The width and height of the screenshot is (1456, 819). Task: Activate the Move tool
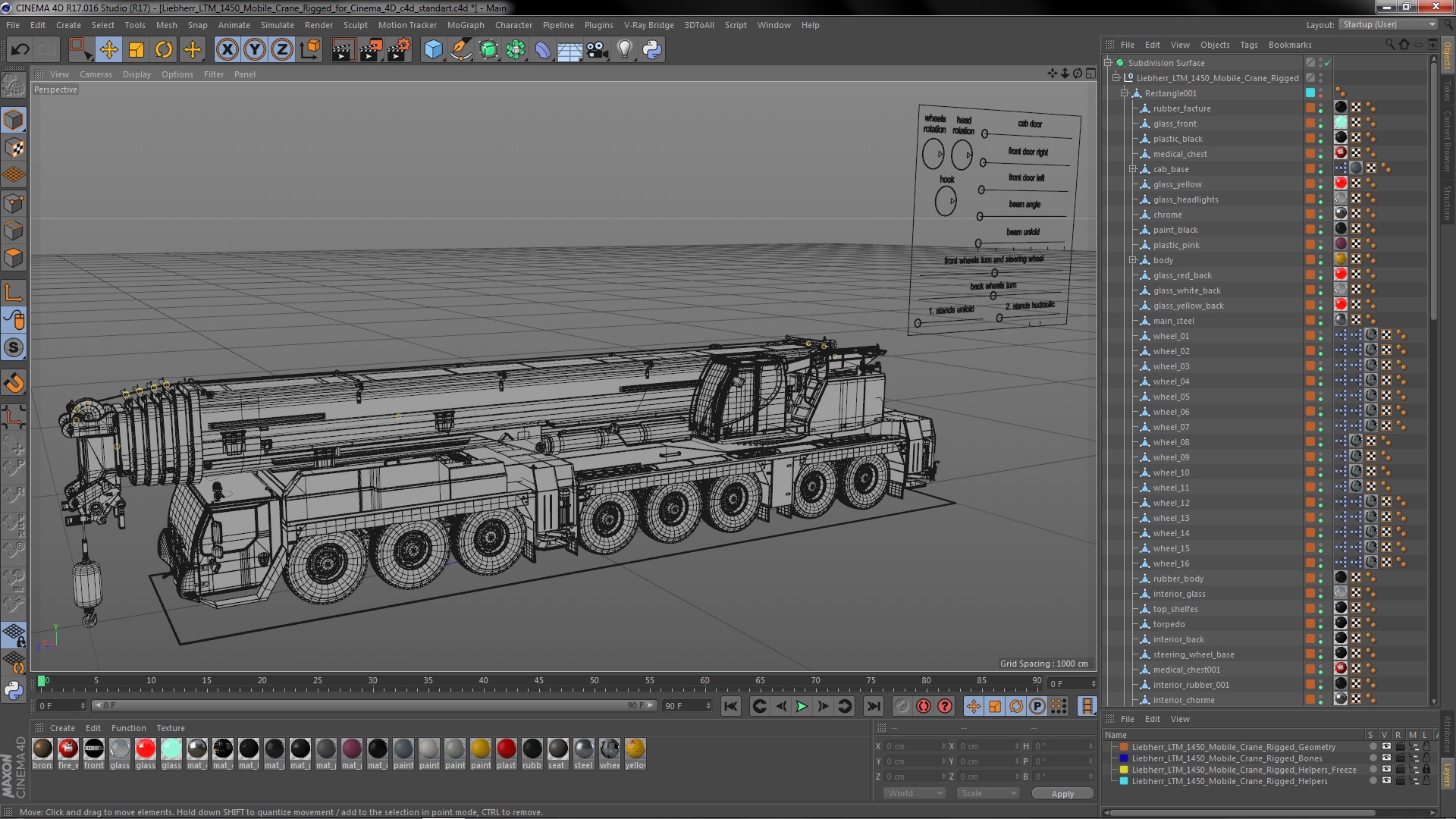click(x=108, y=50)
